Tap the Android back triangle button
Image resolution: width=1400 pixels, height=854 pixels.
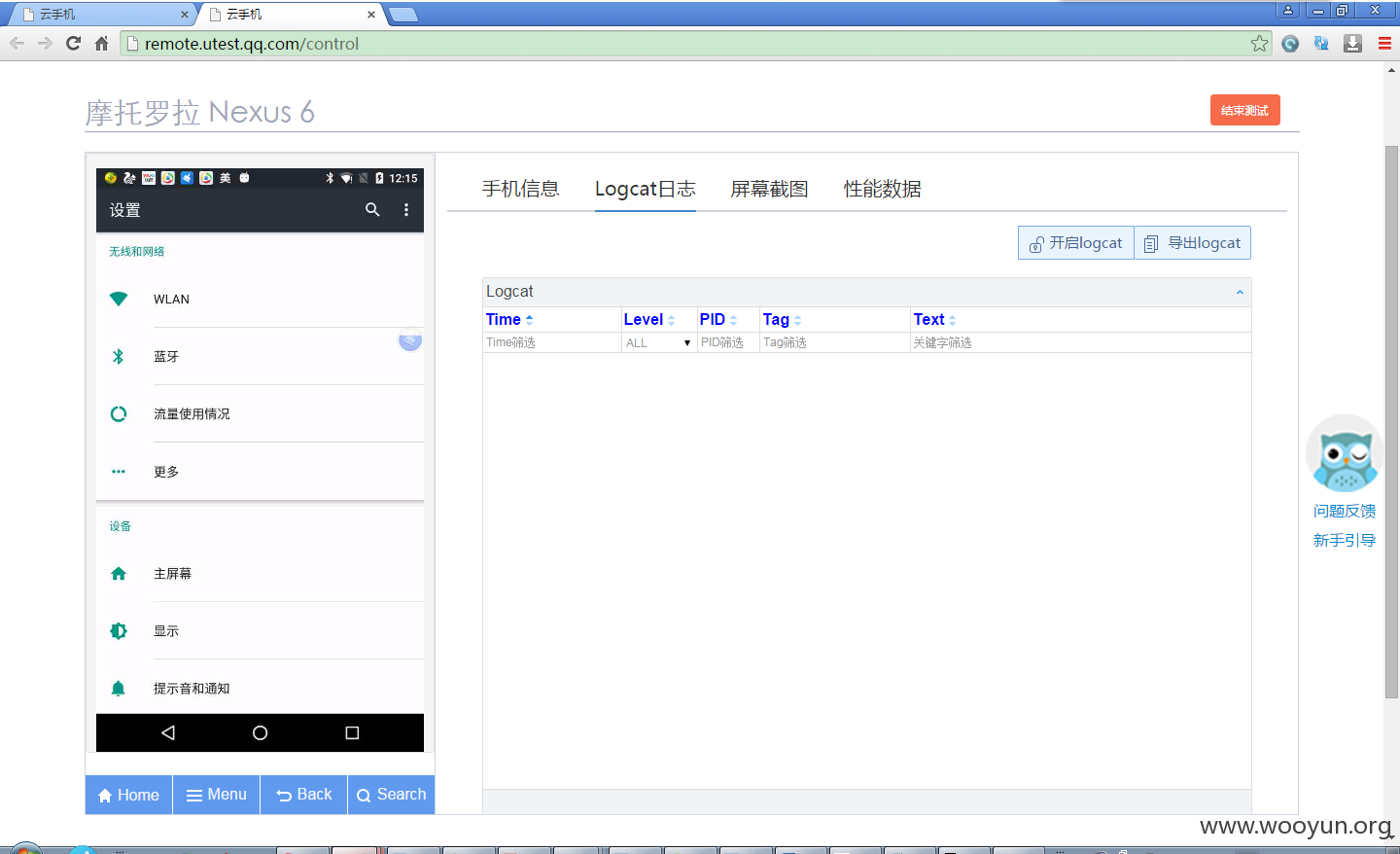click(x=168, y=732)
